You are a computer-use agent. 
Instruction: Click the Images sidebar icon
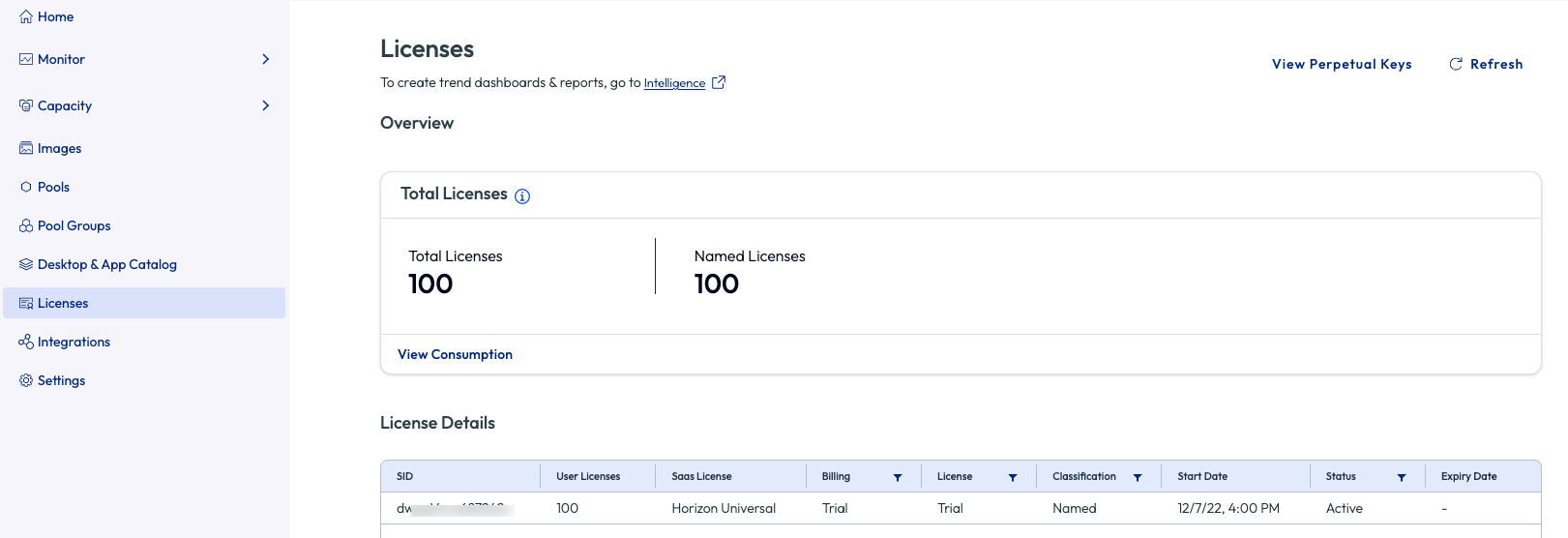26,149
